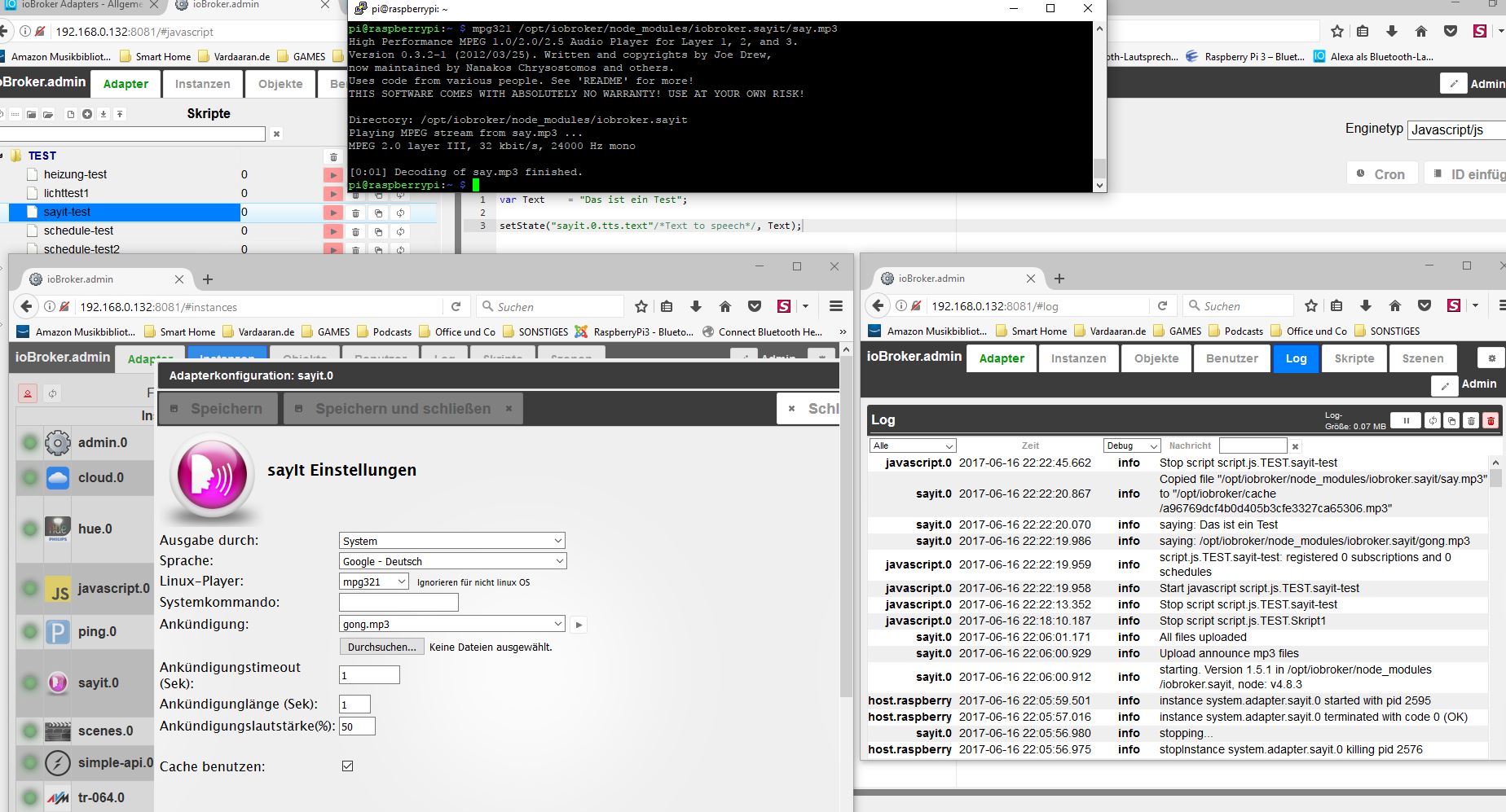Clear the Nachricht filter with the x icon
The image size is (1506, 812).
click(1295, 446)
